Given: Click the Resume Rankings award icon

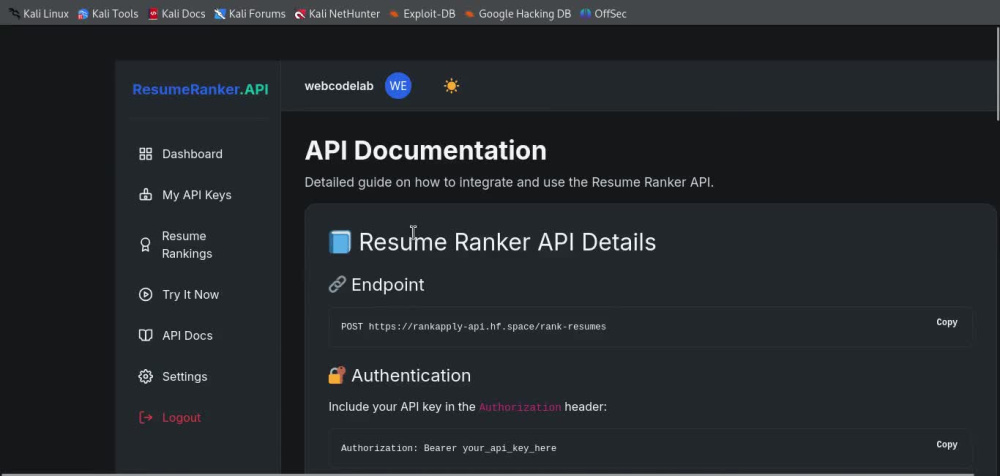Looking at the screenshot, I should tap(145, 244).
